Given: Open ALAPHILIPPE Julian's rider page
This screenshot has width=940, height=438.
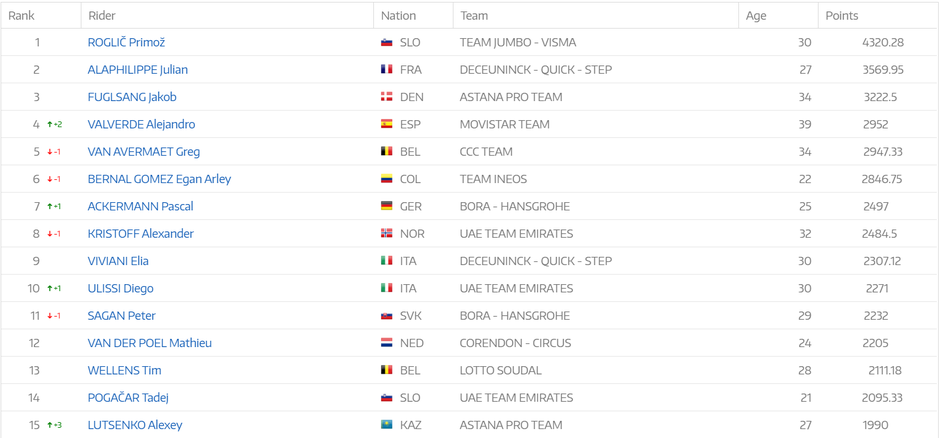Looking at the screenshot, I should click(137, 70).
